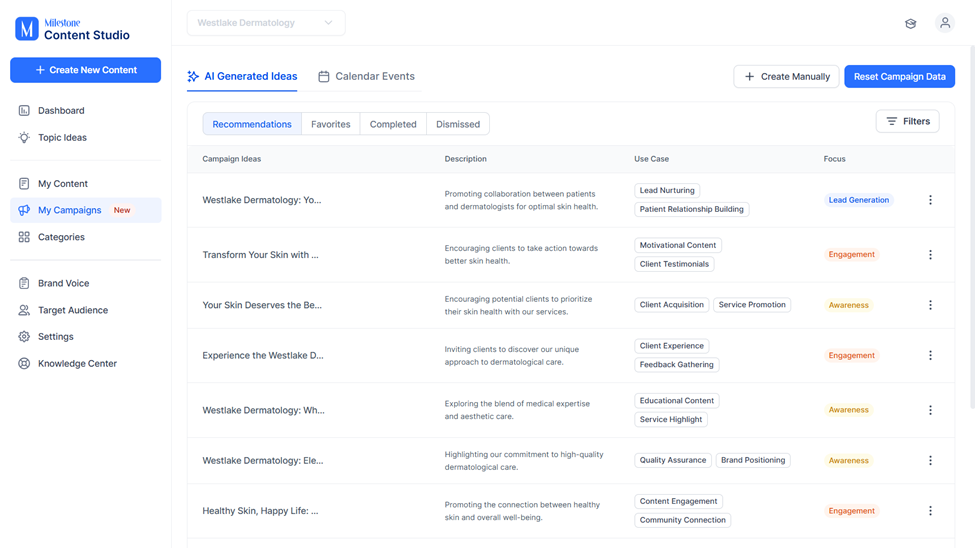The width and height of the screenshot is (975, 548).
Task: Click the Dashboard icon in sidebar
Action: pyautogui.click(x=24, y=111)
